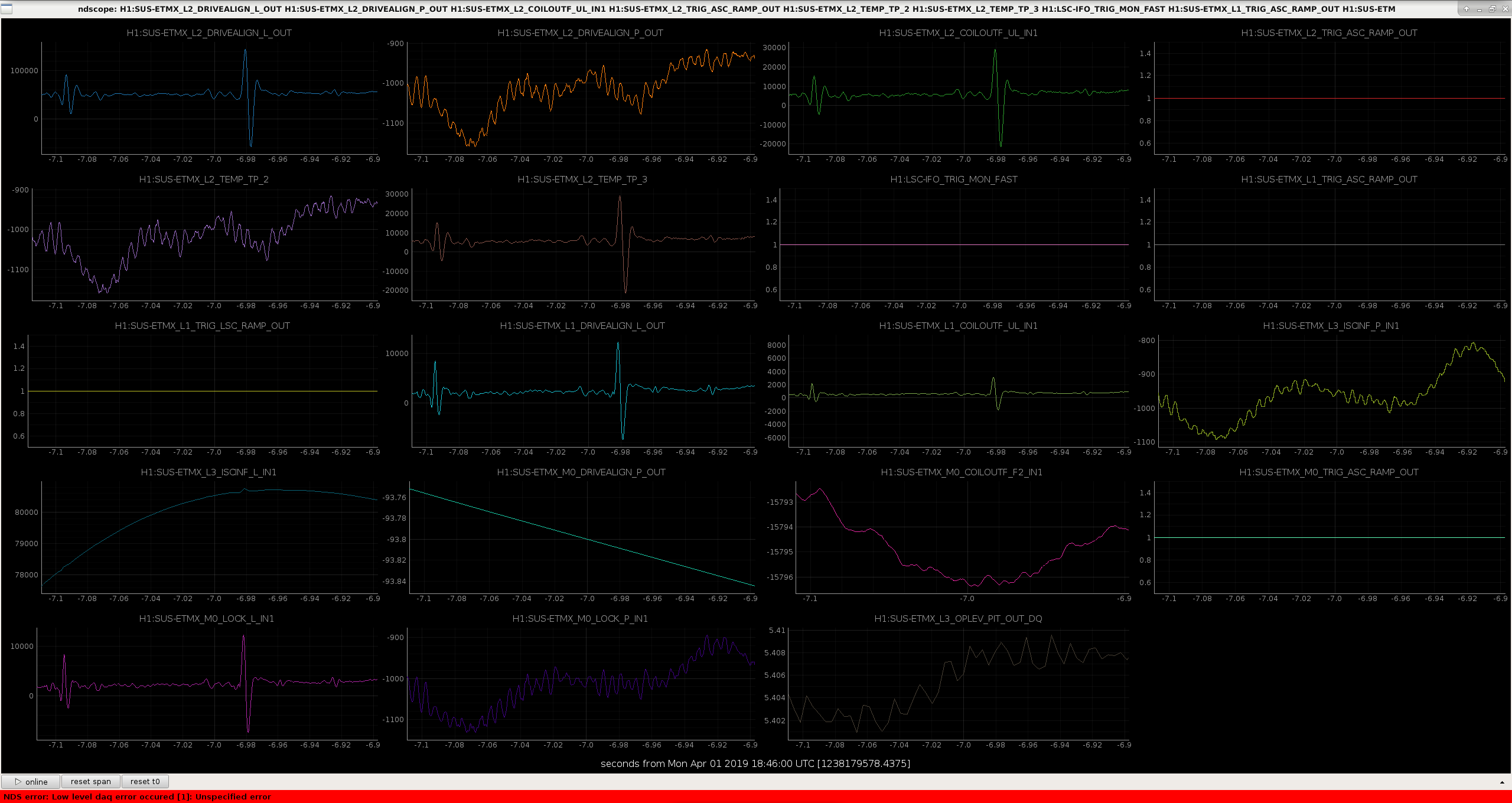Select the L2_DRIVEALIGN_P_OUT orange trace plot
The image size is (1512, 803).
tap(581, 98)
